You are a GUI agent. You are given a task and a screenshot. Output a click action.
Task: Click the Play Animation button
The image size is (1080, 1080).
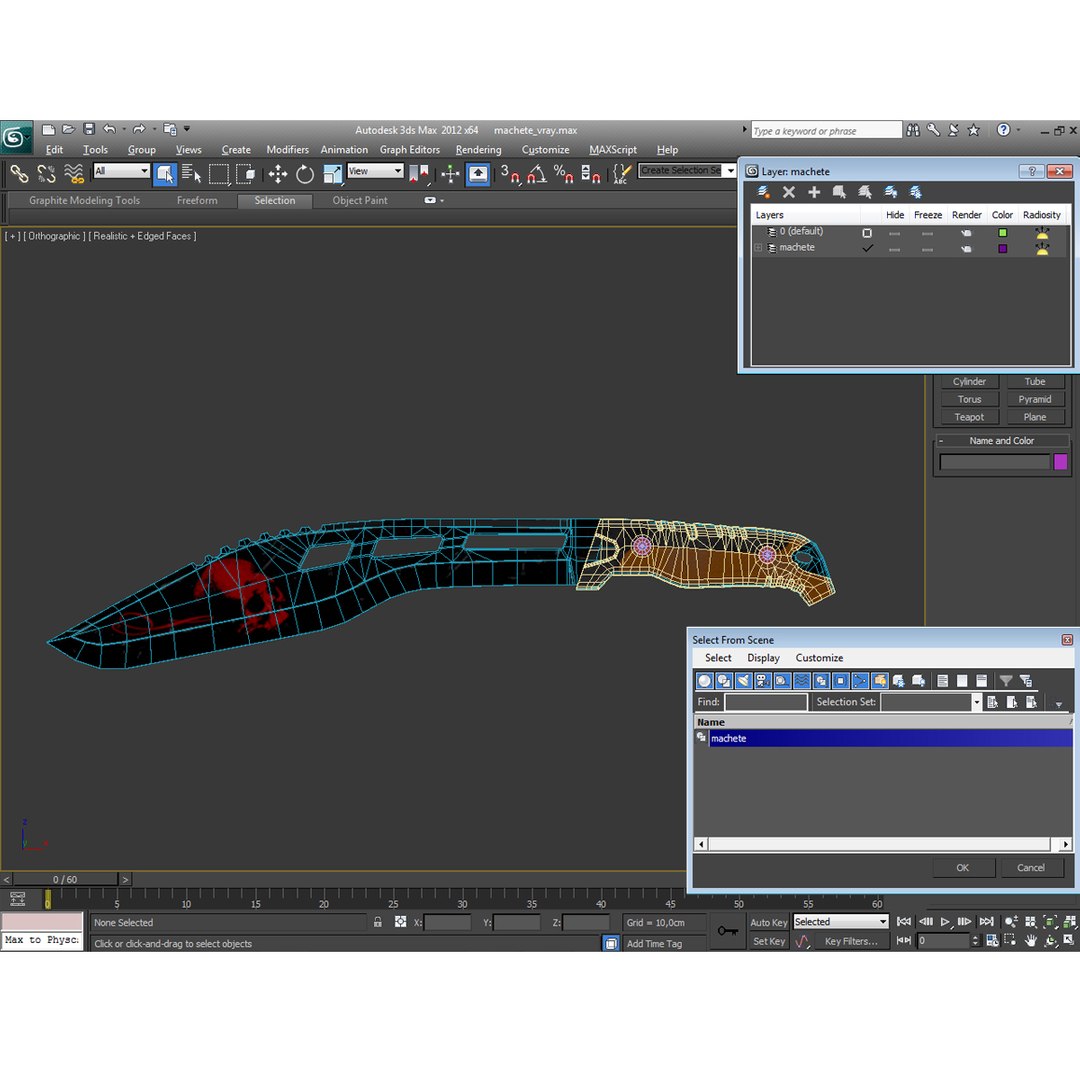[945, 922]
